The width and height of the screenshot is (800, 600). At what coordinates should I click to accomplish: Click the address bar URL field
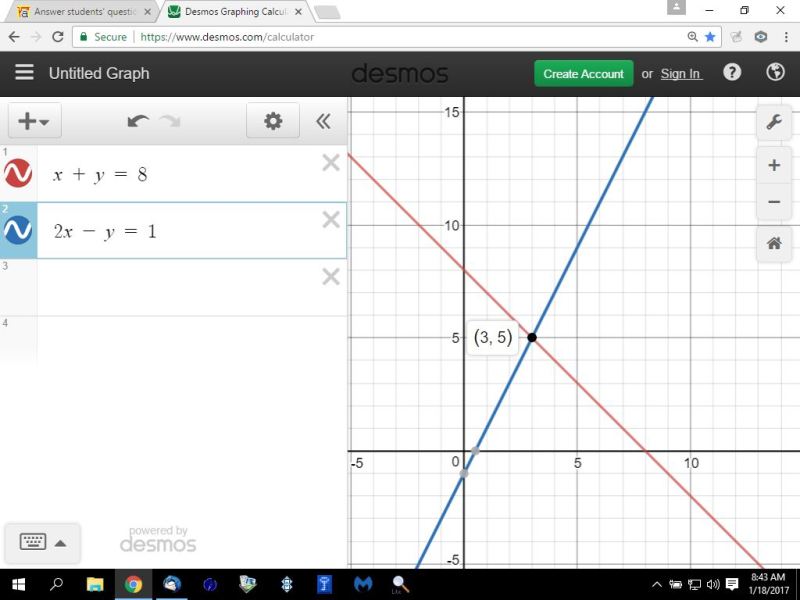tap(397, 37)
